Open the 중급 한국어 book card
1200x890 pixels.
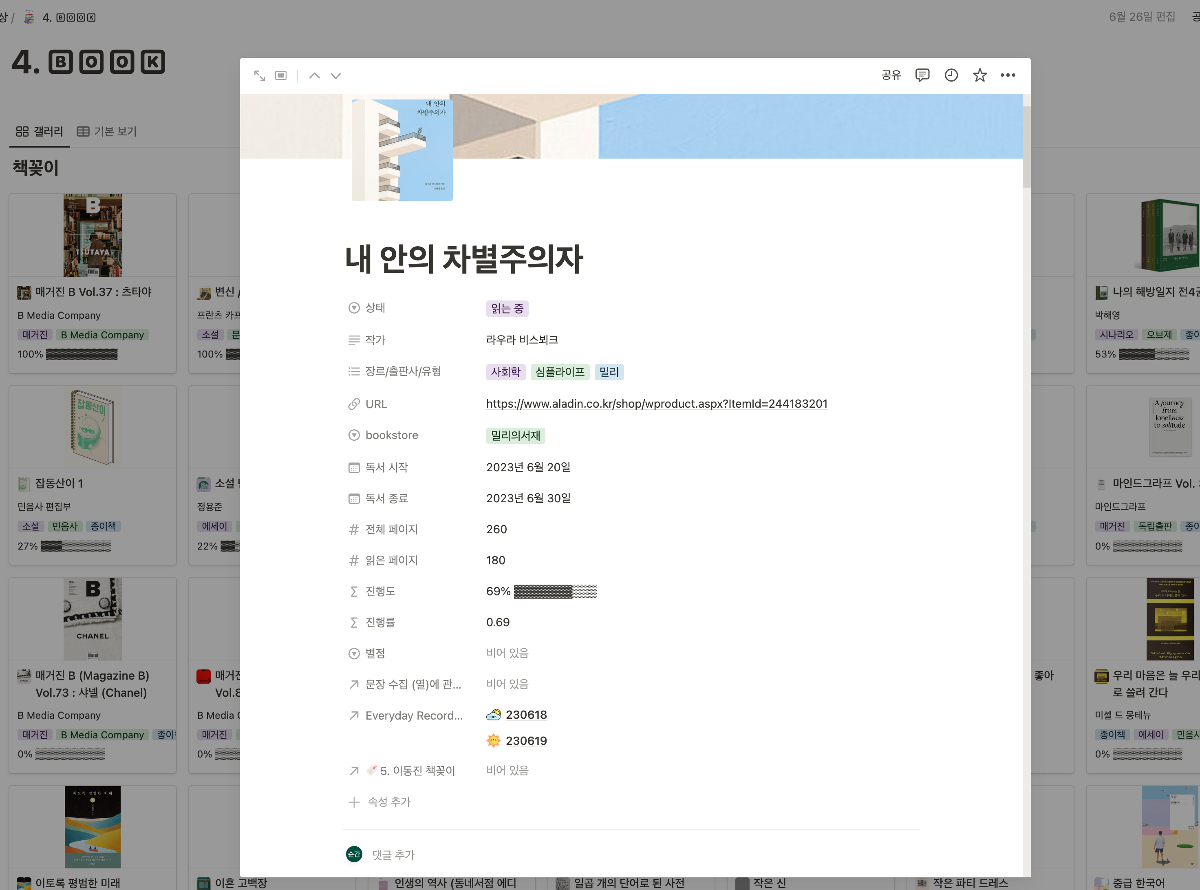pyautogui.click(x=1143, y=838)
